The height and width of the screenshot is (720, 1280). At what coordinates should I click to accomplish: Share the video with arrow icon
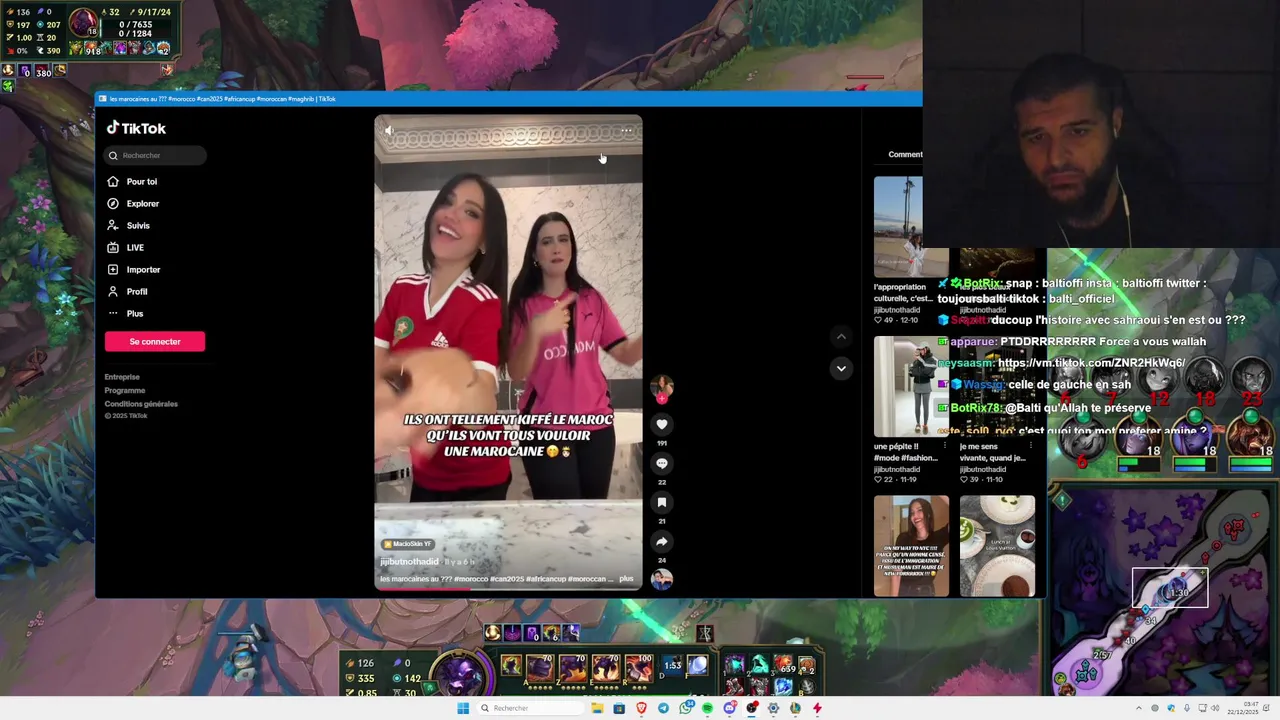pos(662,541)
